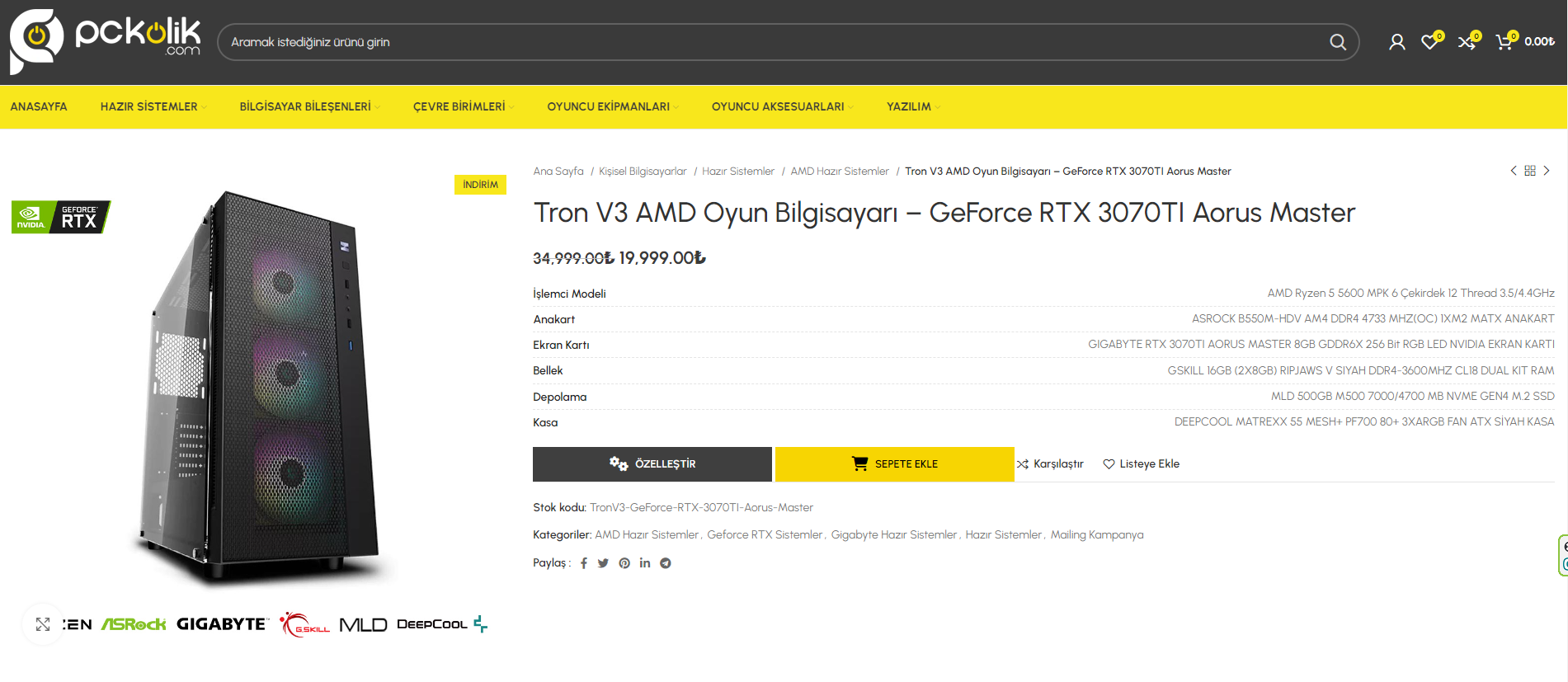1568x682 pixels.
Task: Go to previous product arrow
Action: point(1514,171)
